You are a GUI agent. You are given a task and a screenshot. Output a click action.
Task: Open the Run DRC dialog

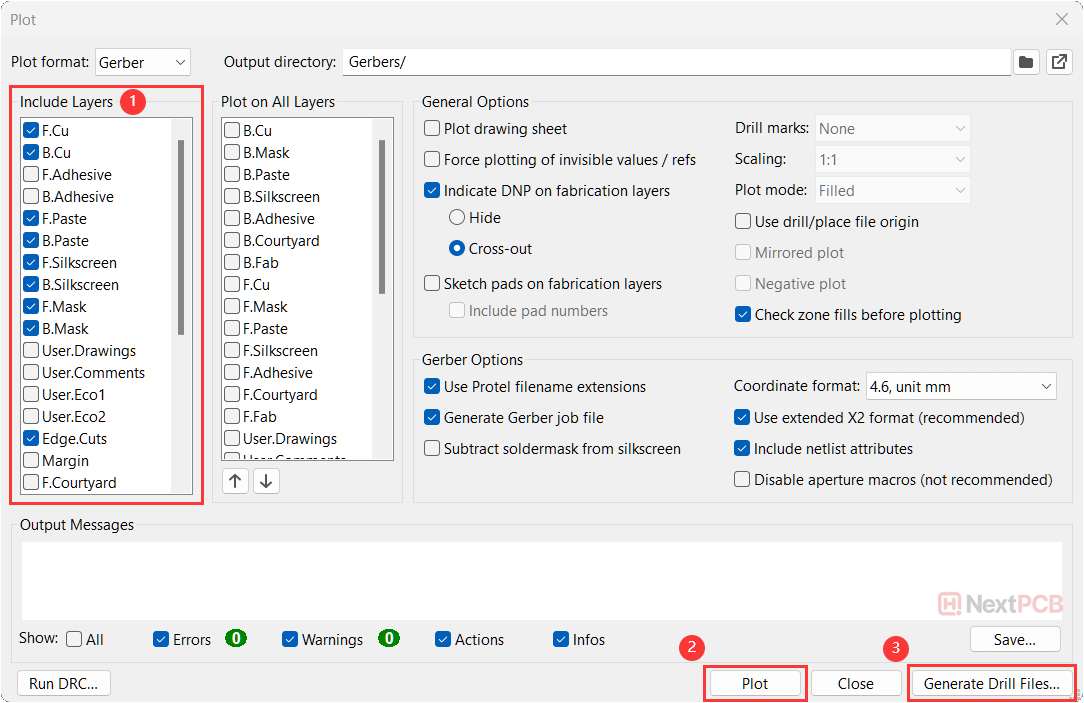tap(64, 684)
